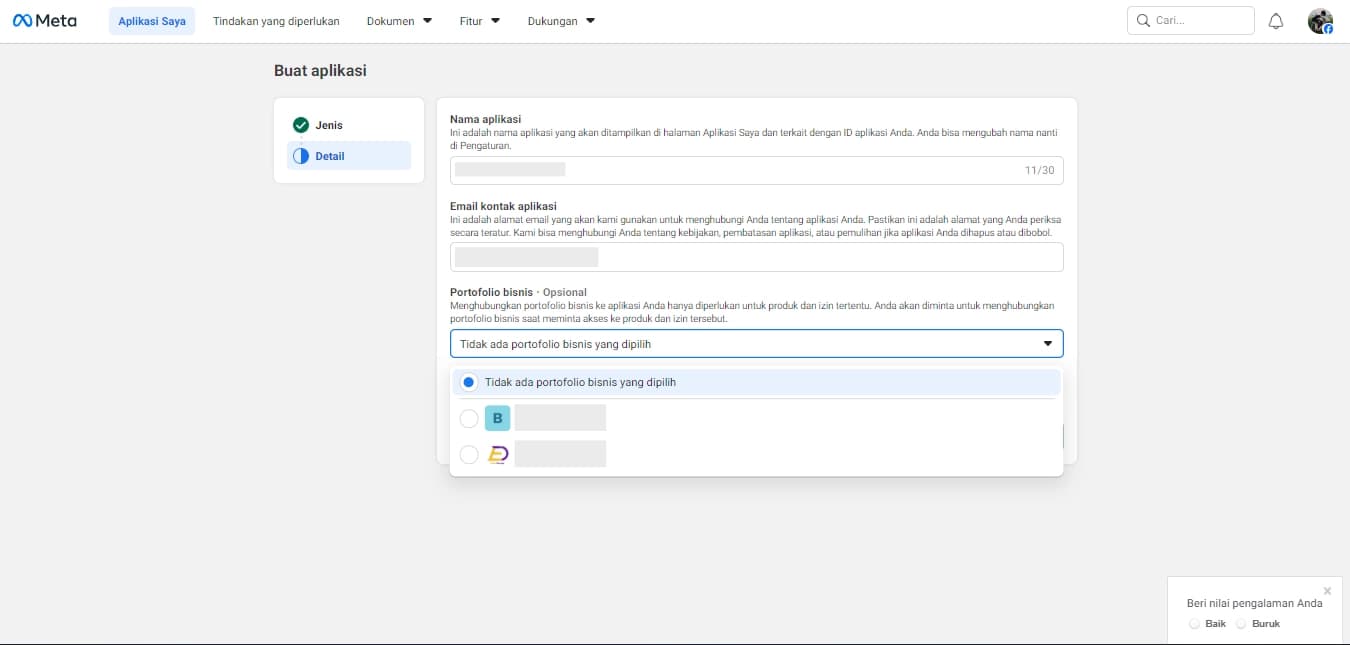
Task: Open the profile avatar menu
Action: (x=1320, y=21)
